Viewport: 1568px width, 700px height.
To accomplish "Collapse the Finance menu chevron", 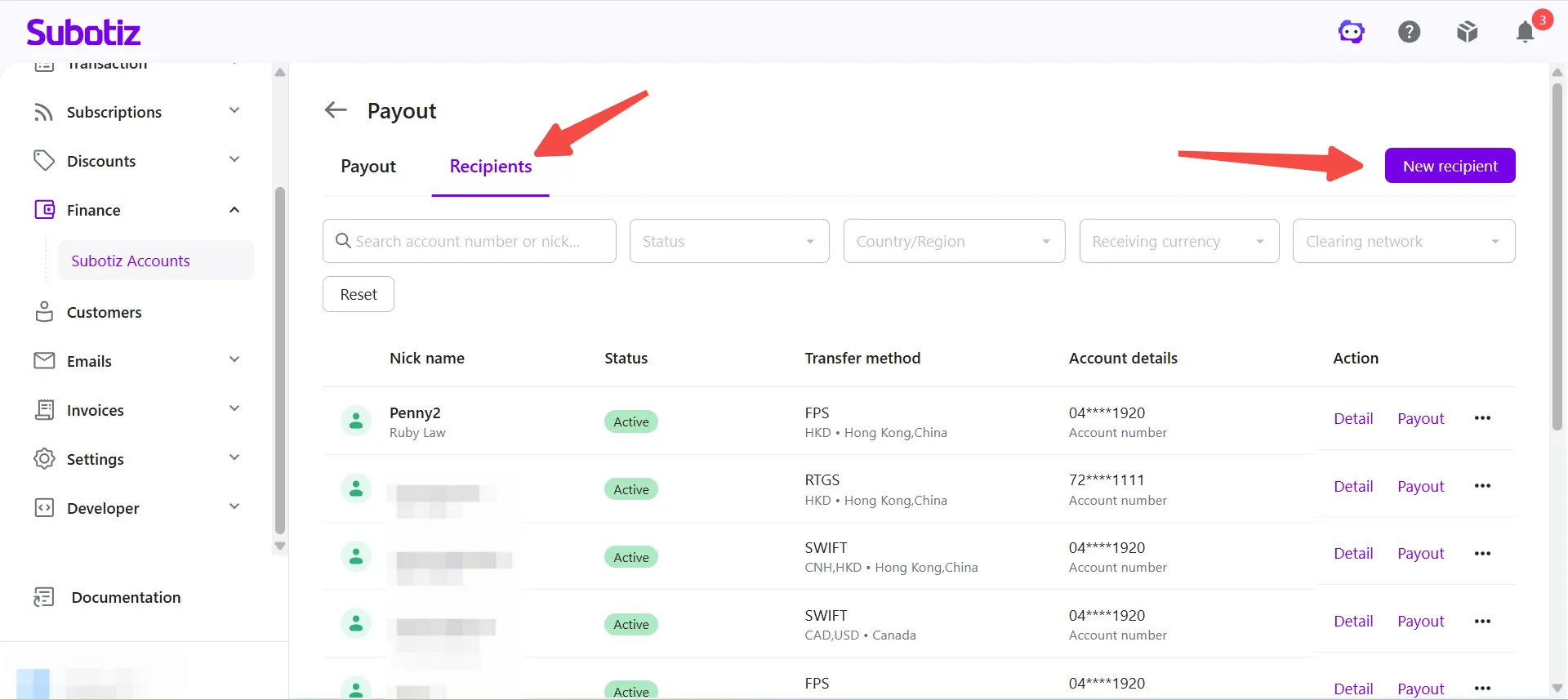I will coord(234,210).
